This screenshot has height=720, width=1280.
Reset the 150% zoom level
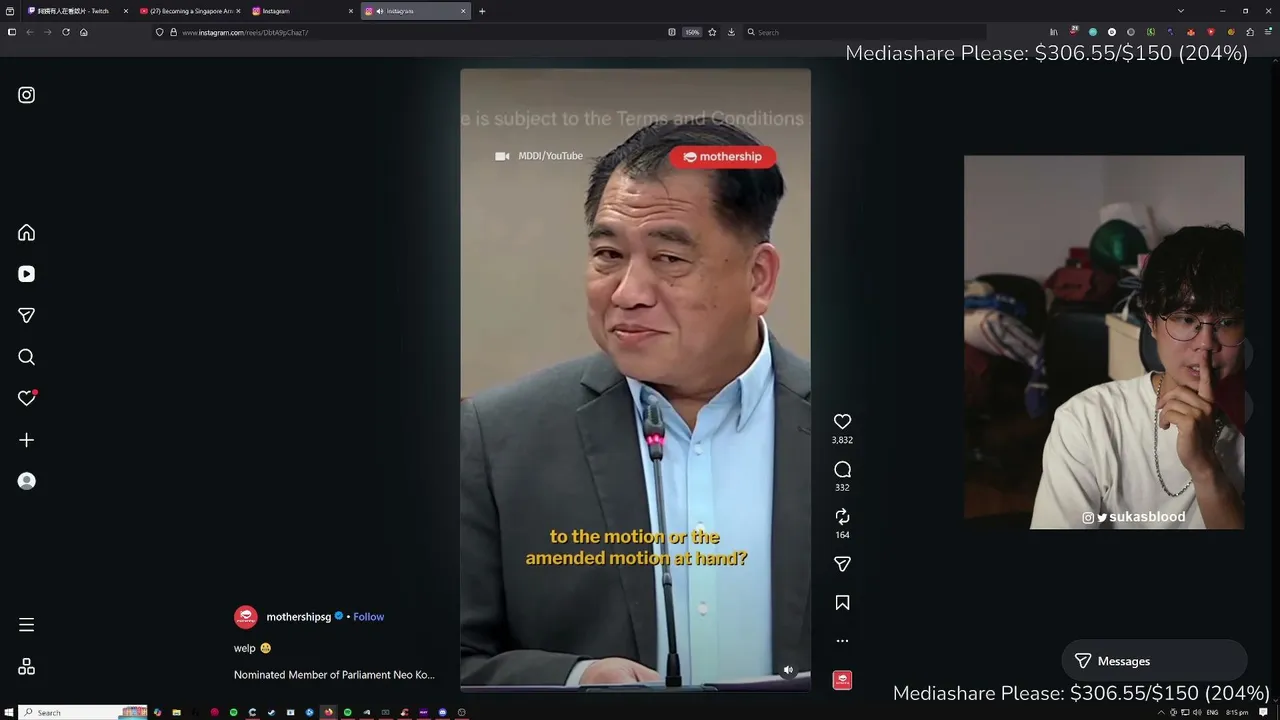(692, 32)
